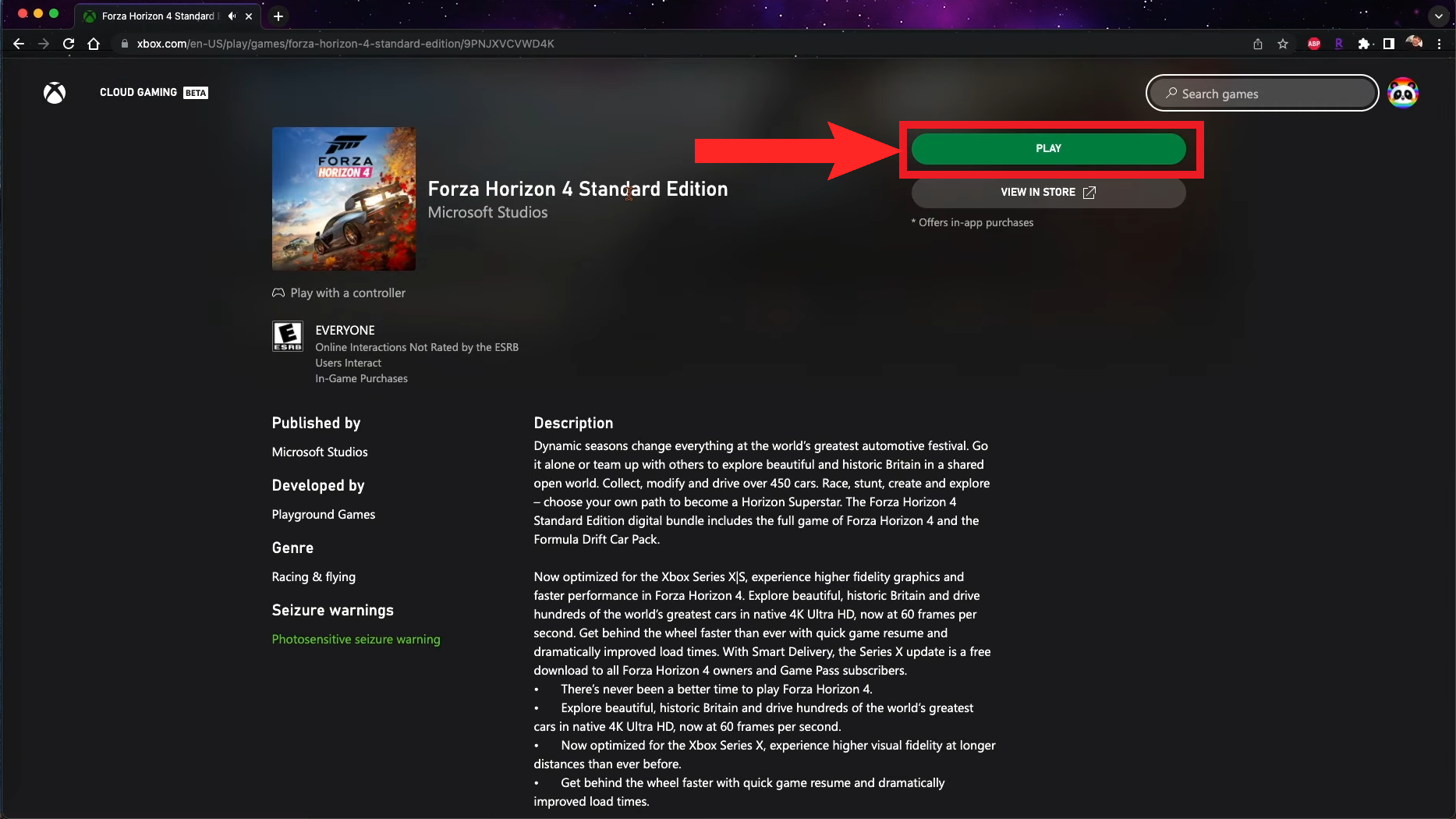This screenshot has height=819, width=1456.
Task: Open the panda profile avatar menu
Action: pyautogui.click(x=1402, y=94)
